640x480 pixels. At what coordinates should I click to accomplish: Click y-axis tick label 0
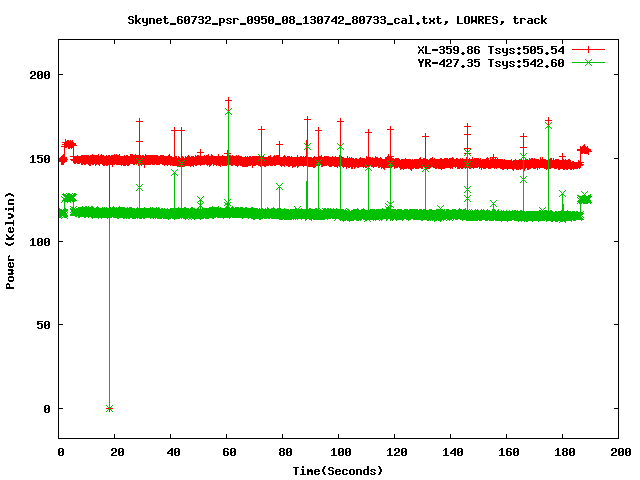point(47,409)
